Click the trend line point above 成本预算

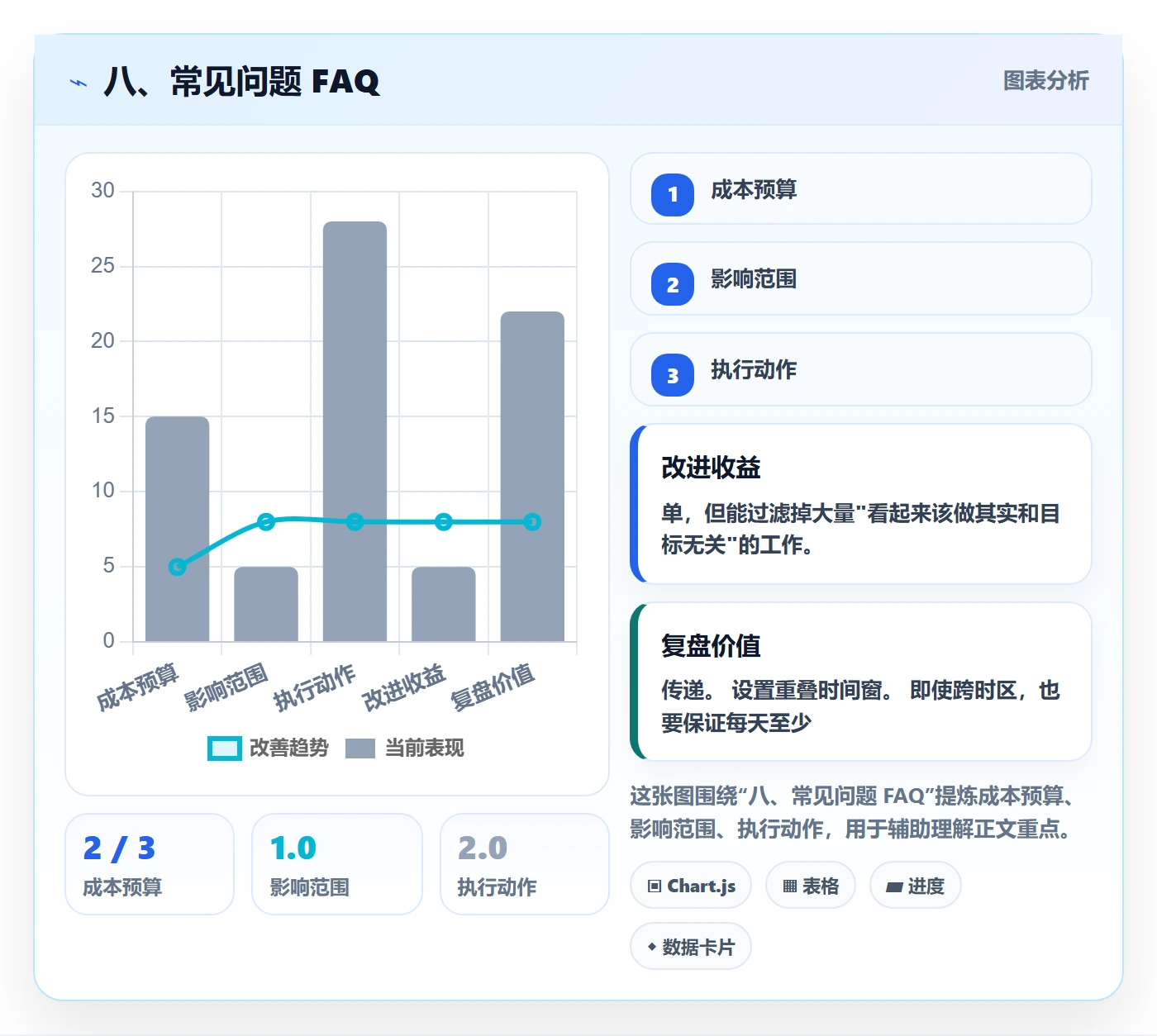177,567
